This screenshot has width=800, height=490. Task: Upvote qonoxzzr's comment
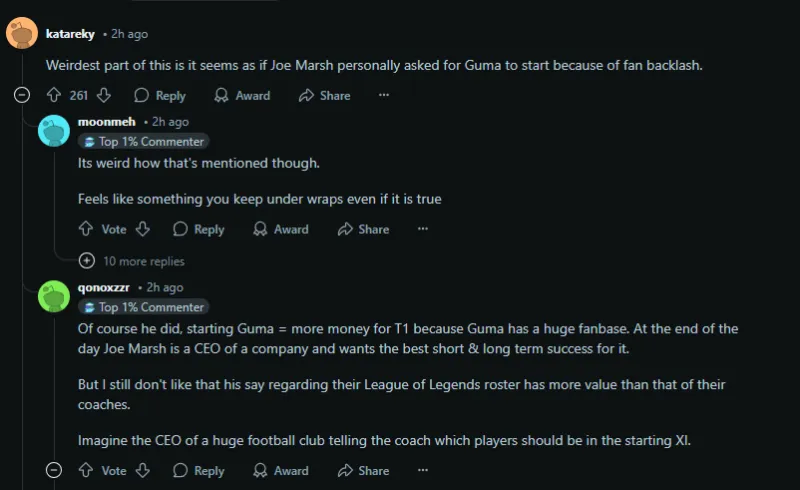click(x=86, y=470)
